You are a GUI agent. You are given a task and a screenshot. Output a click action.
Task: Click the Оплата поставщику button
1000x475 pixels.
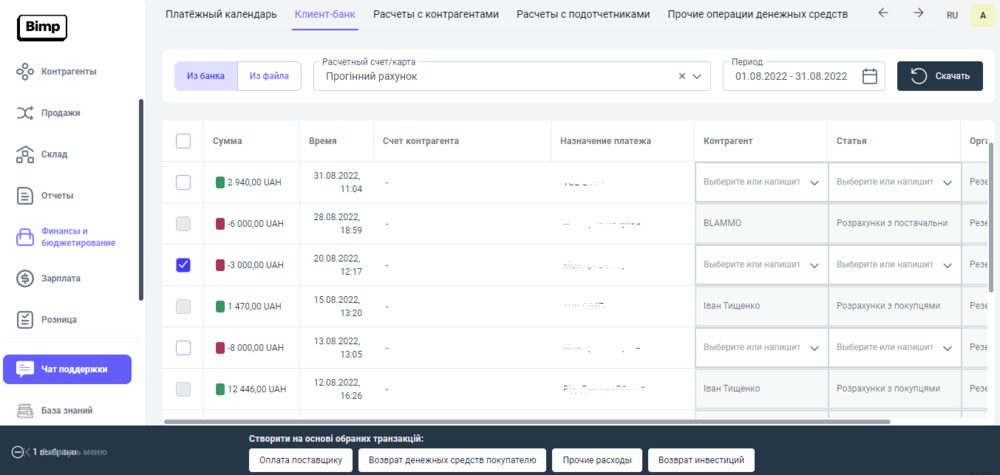[x=301, y=460]
